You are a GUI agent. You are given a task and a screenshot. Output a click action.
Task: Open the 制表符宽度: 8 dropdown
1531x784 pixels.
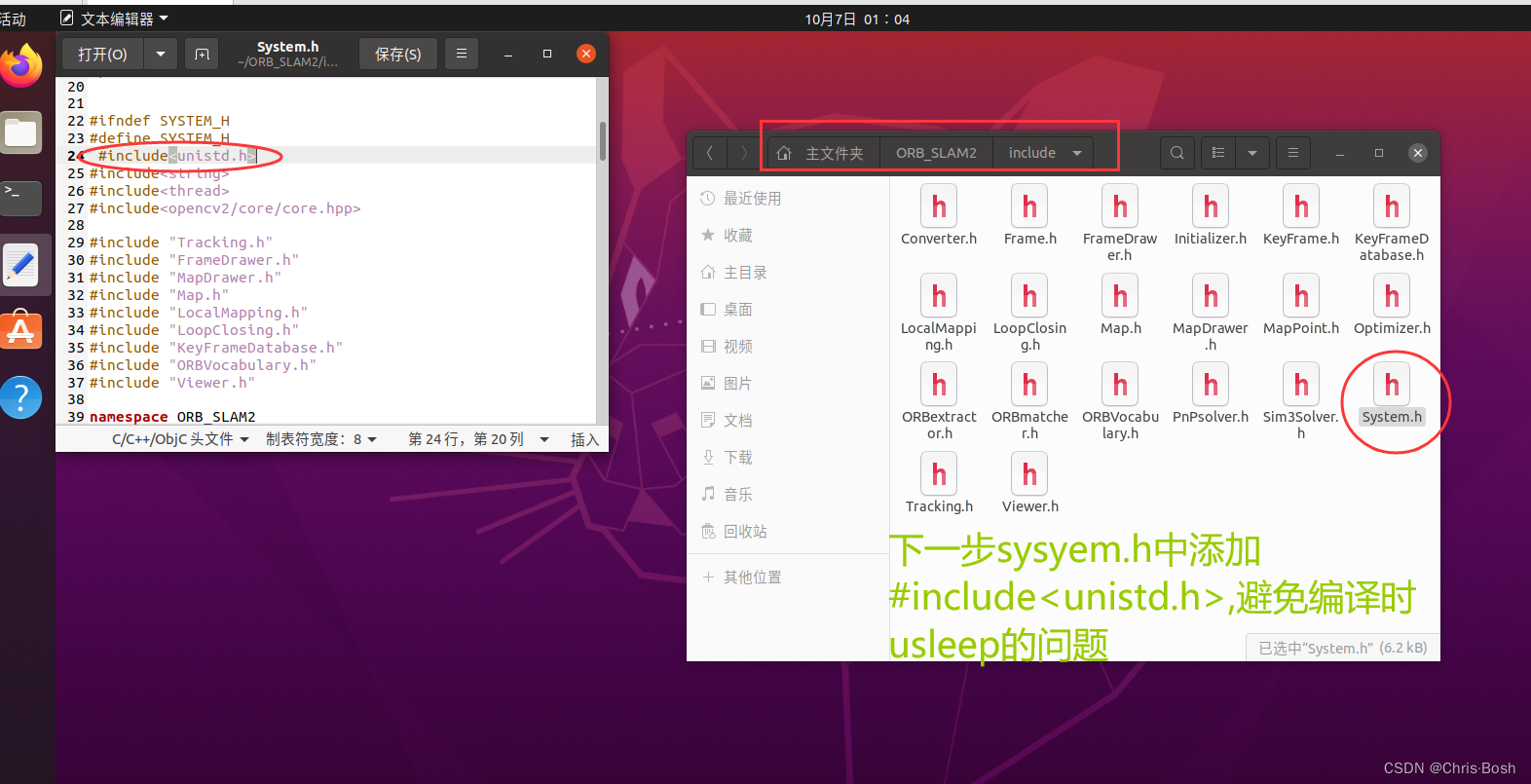pos(321,439)
